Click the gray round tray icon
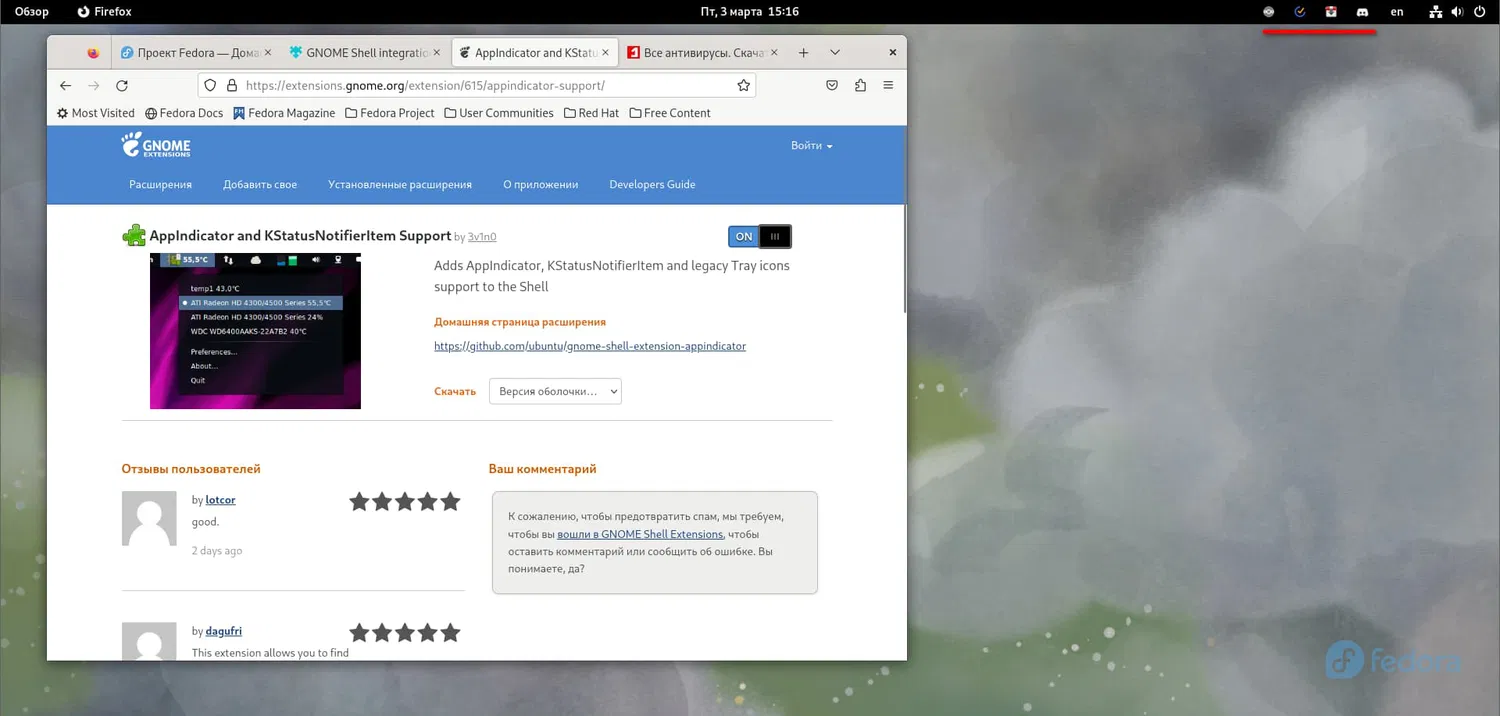The image size is (1500, 716). point(1269,12)
